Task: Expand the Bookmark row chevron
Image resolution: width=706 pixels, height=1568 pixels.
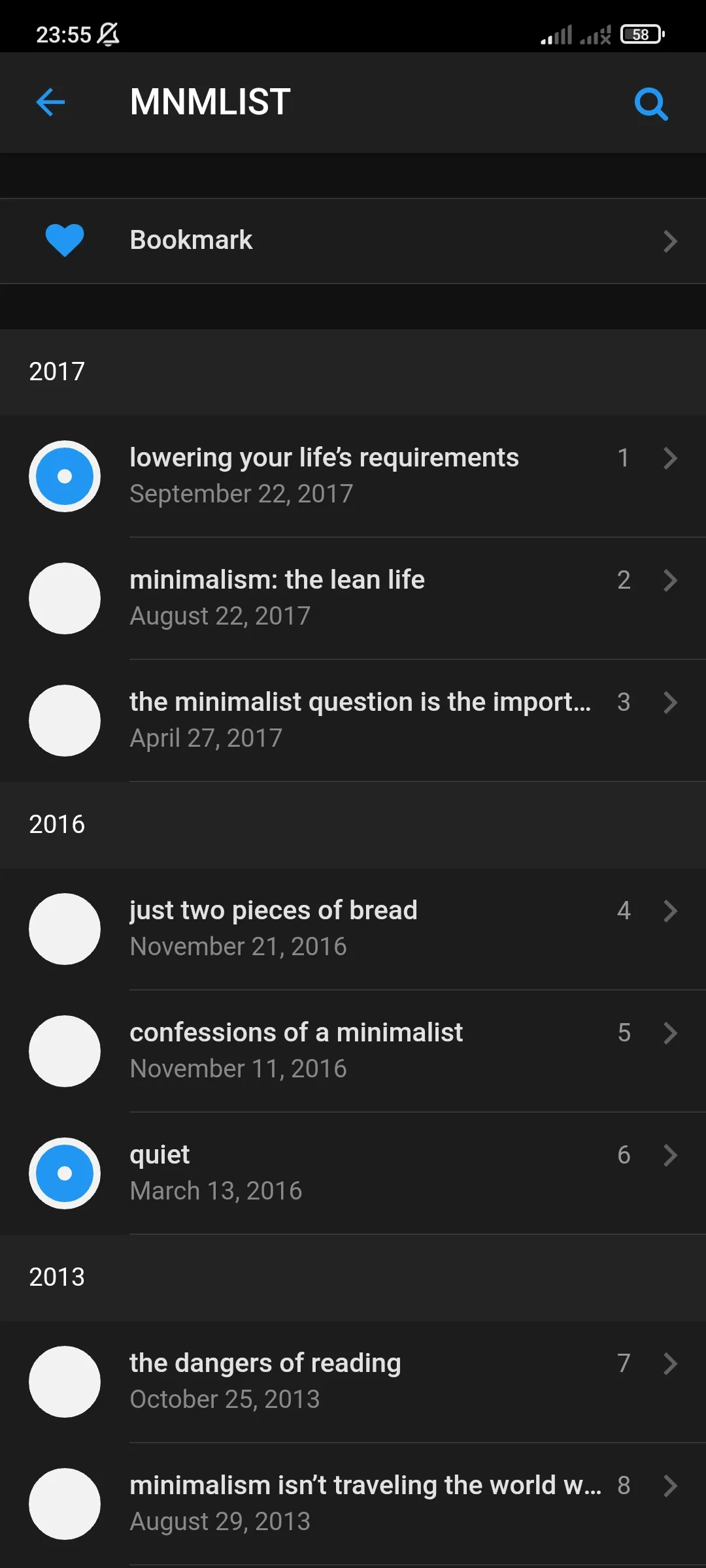Action: (670, 241)
